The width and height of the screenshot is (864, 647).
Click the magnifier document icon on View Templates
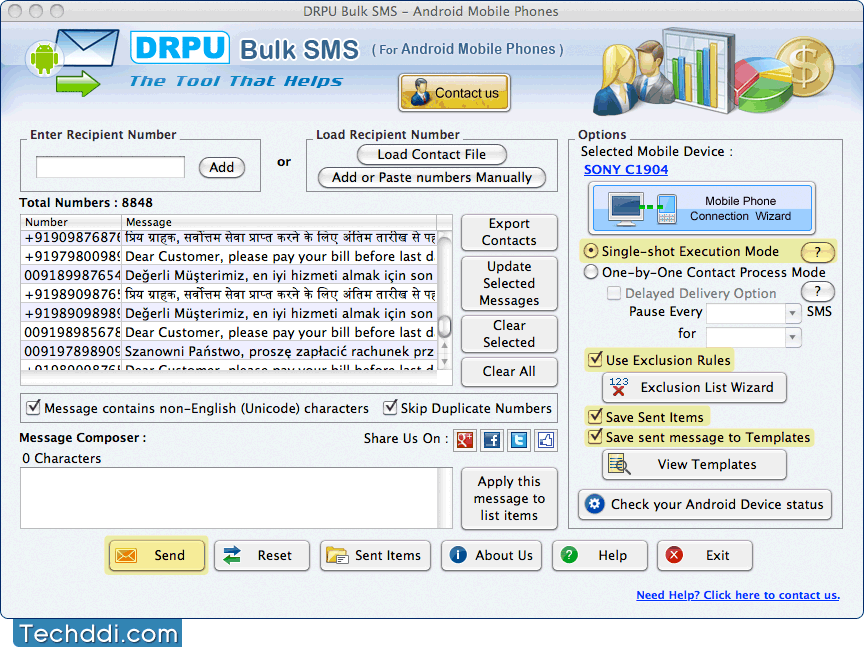tap(619, 464)
